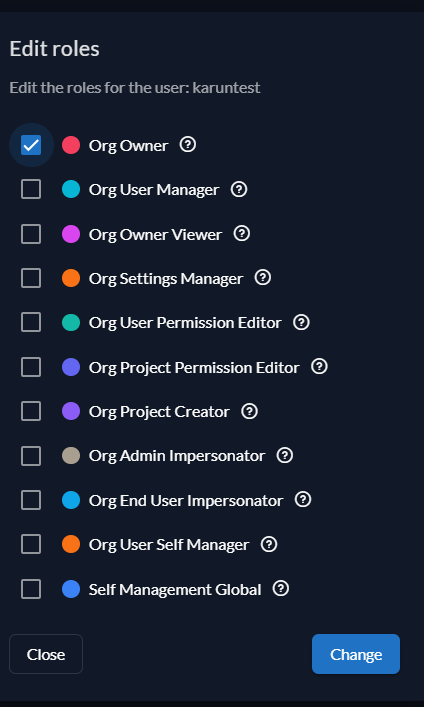Uncheck the Org Owner checkbox
The width and height of the screenshot is (424, 707).
pos(31,145)
